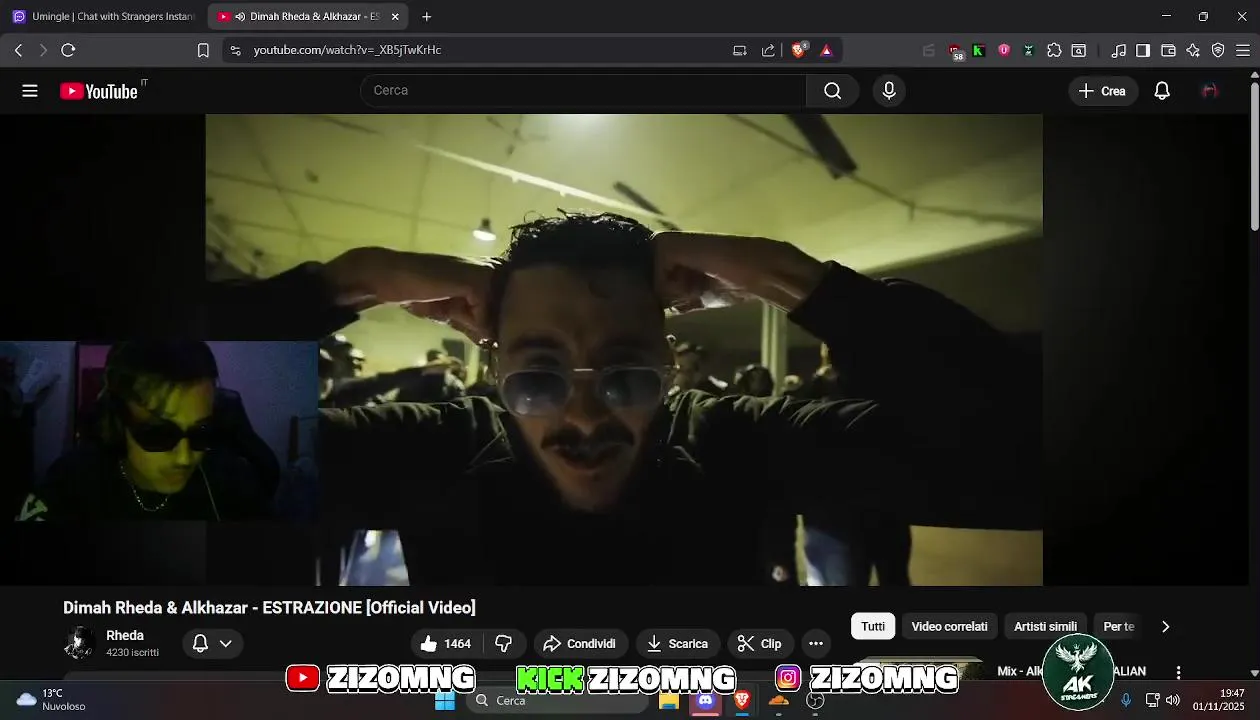Open Discord from the taskbar

(706, 701)
